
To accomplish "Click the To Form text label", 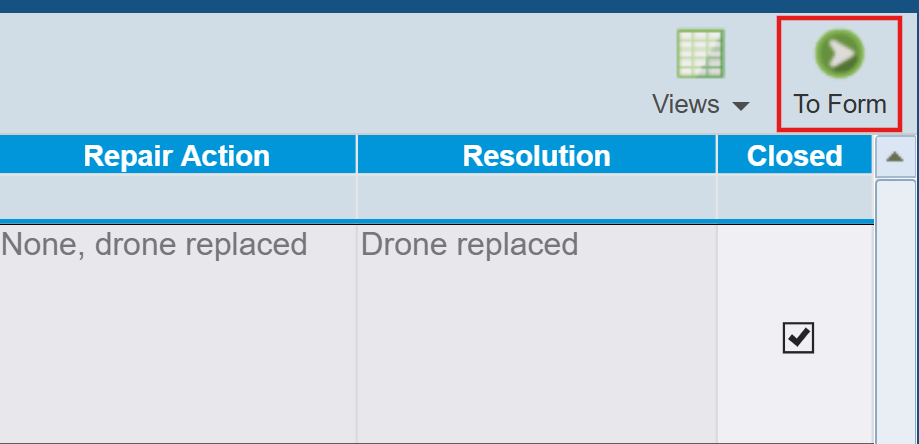I will (x=840, y=104).
